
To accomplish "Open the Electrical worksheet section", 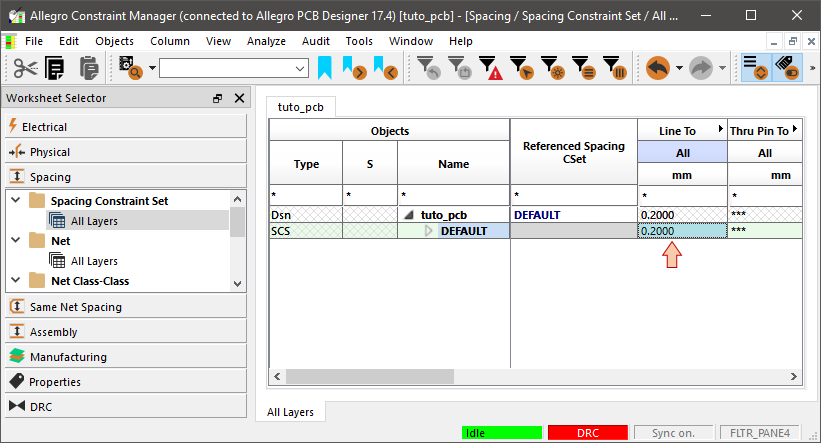I will tap(126, 127).
